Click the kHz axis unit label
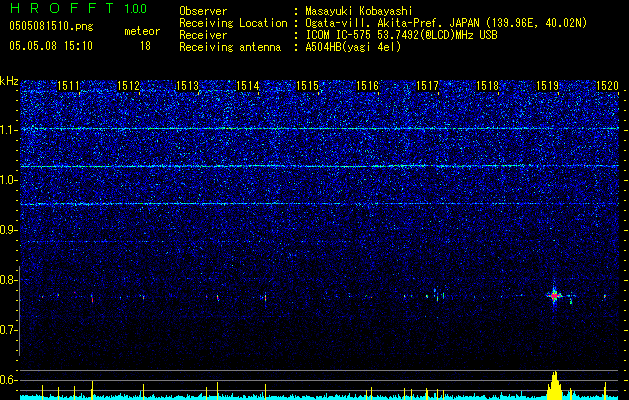 coord(9,81)
